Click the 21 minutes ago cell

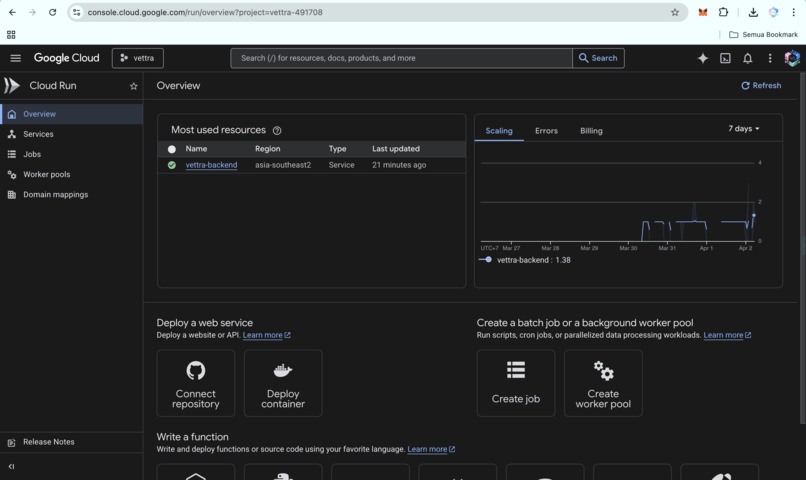point(399,165)
